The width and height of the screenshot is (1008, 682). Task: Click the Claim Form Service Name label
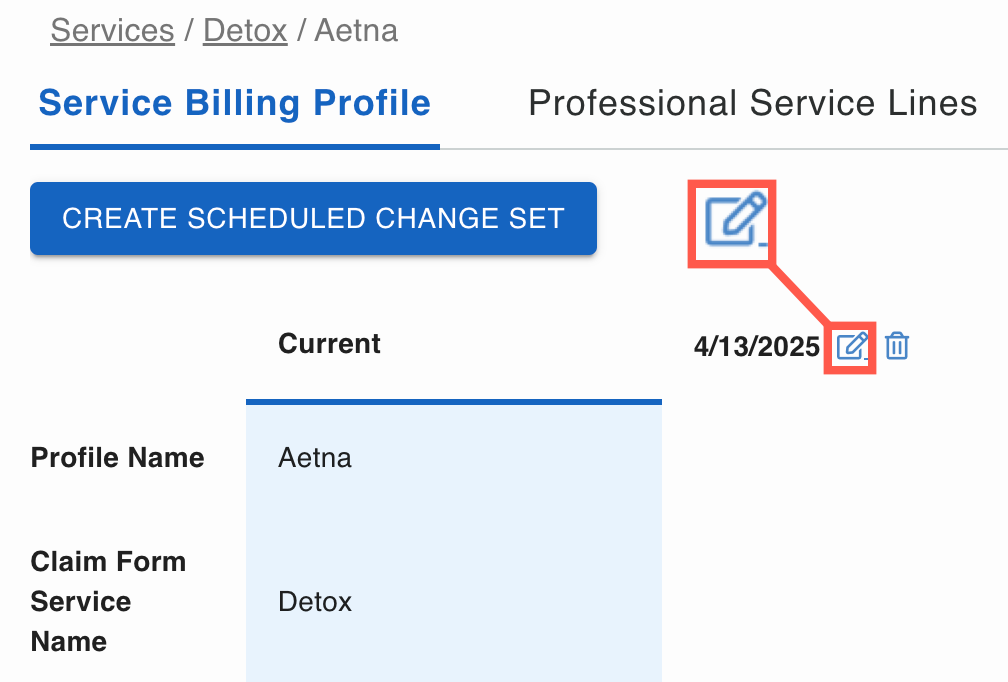coord(108,601)
